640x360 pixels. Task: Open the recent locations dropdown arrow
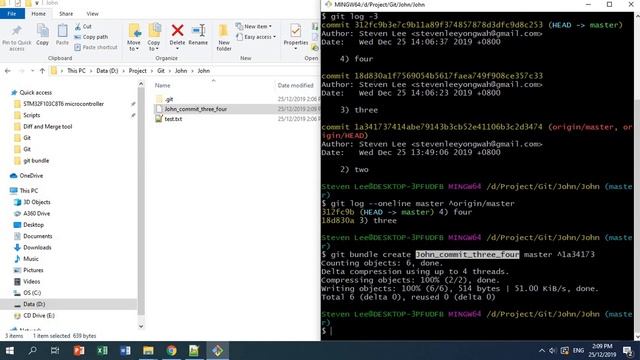click(x=32, y=71)
